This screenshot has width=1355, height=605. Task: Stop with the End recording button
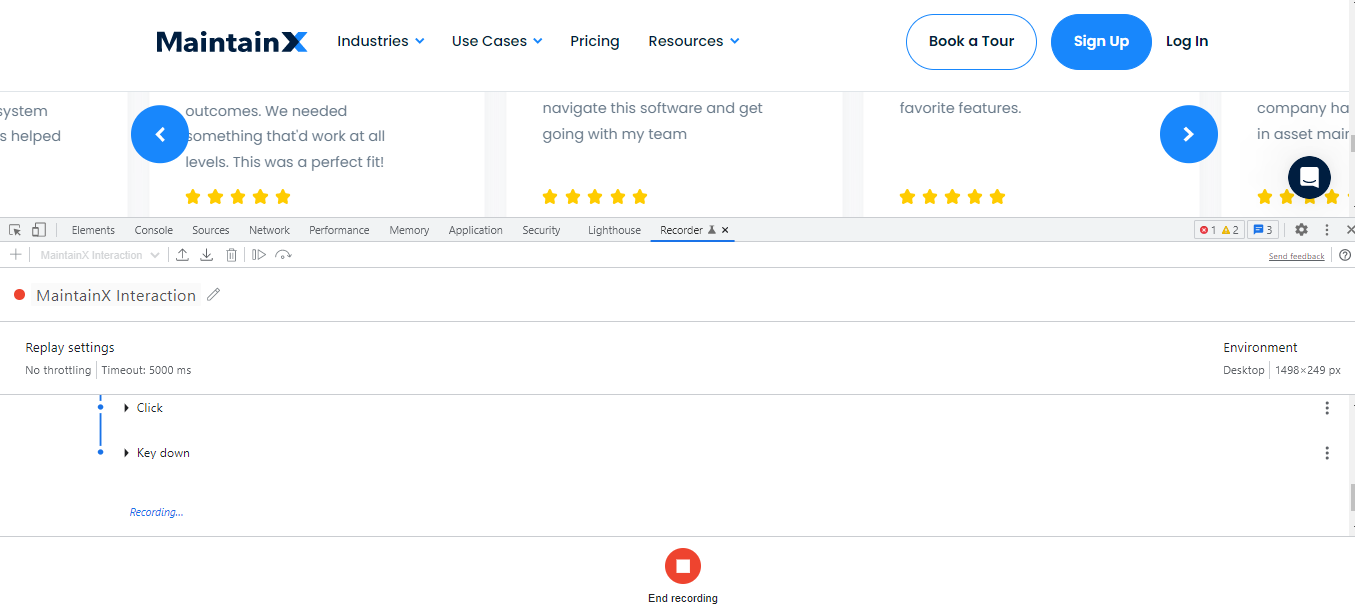683,566
